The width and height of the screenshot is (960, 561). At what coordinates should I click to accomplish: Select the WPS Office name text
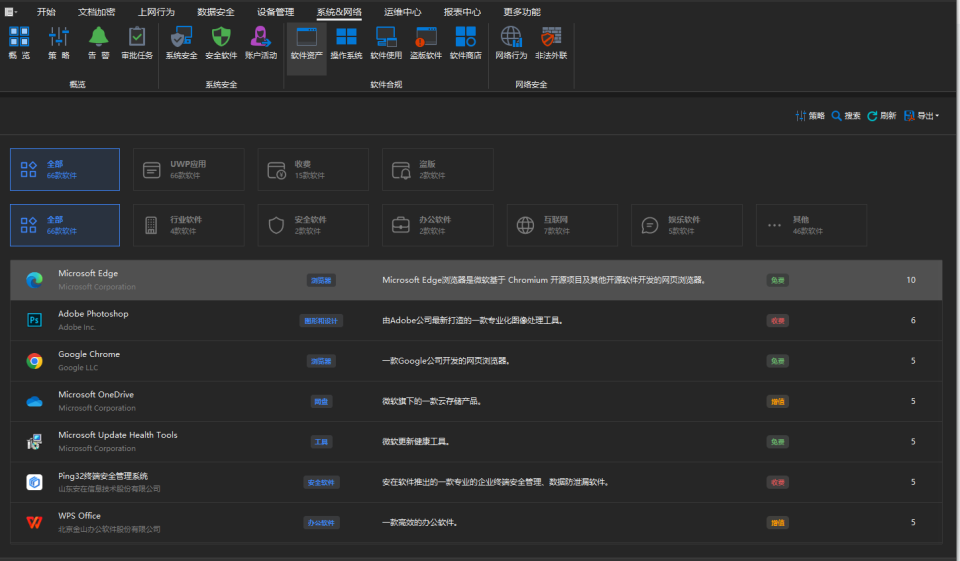[x=79, y=516]
